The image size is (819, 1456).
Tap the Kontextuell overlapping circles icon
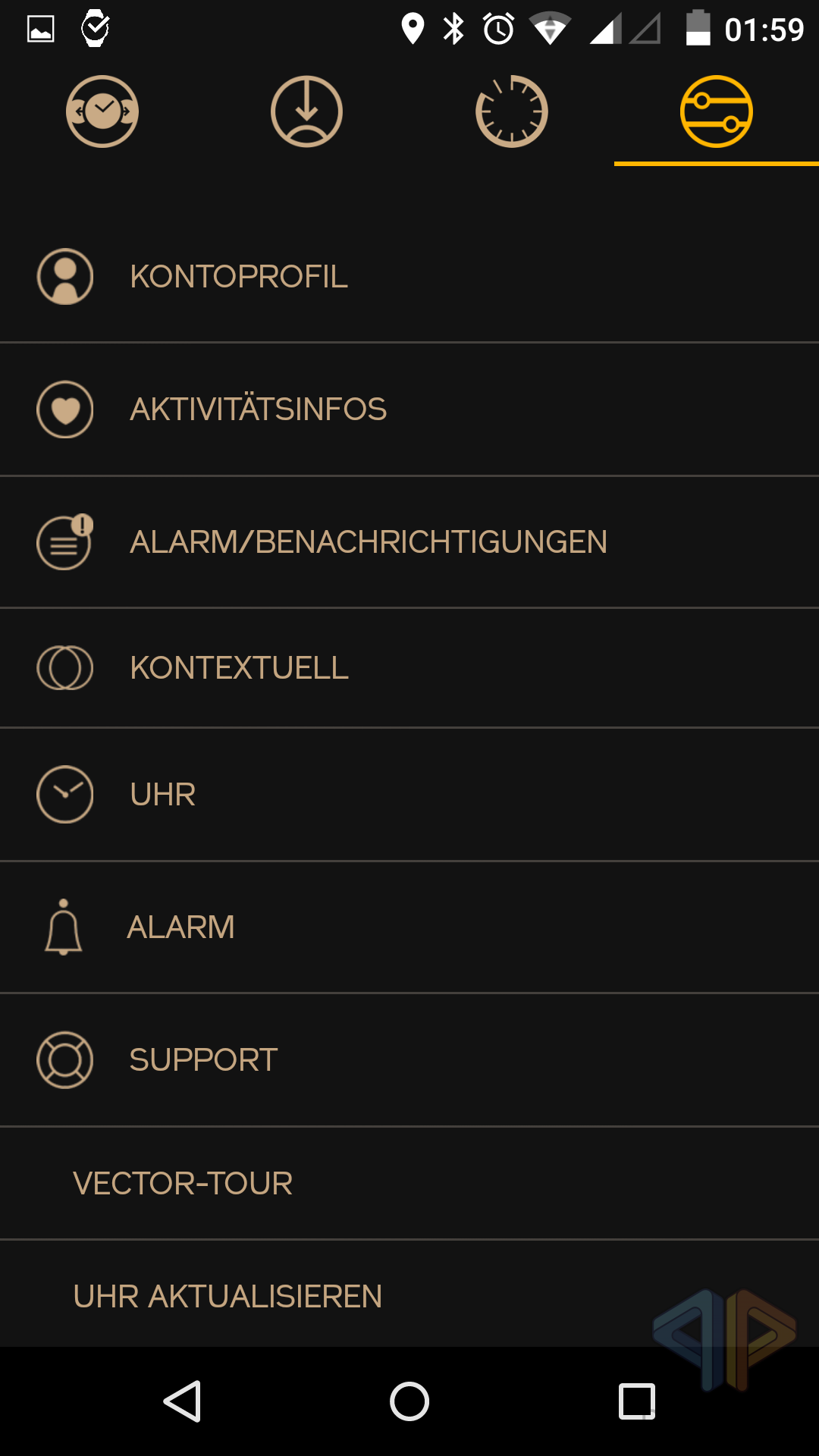click(65, 668)
